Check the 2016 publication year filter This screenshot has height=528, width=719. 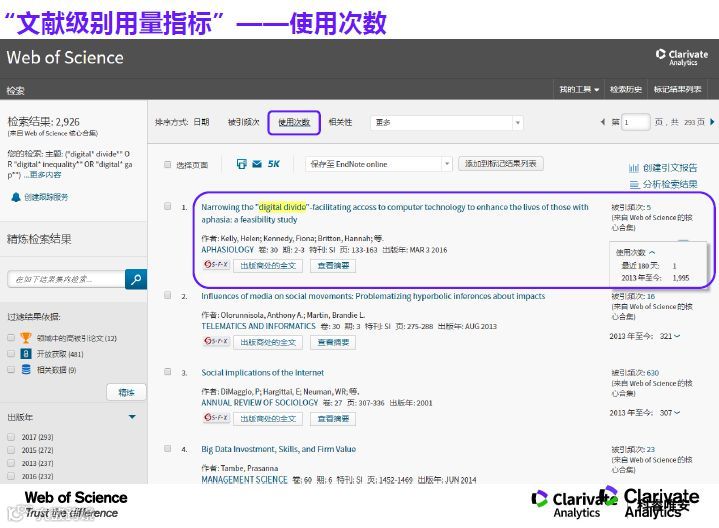point(11,476)
